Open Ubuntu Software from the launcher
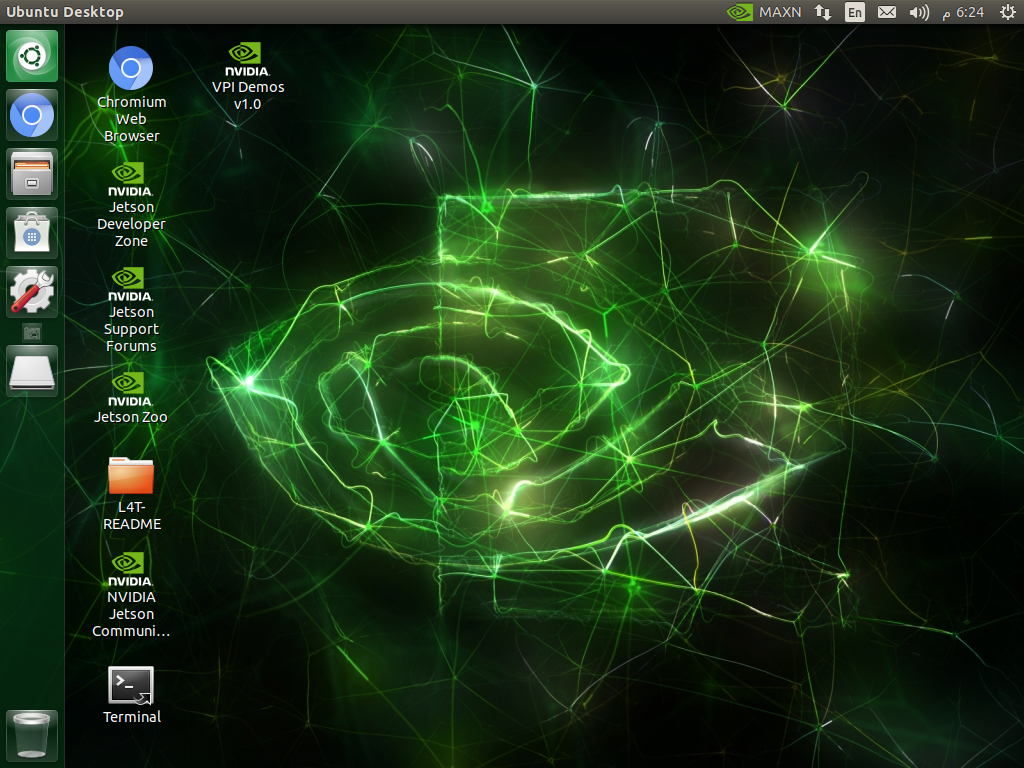The width and height of the screenshot is (1024, 768). click(32, 233)
